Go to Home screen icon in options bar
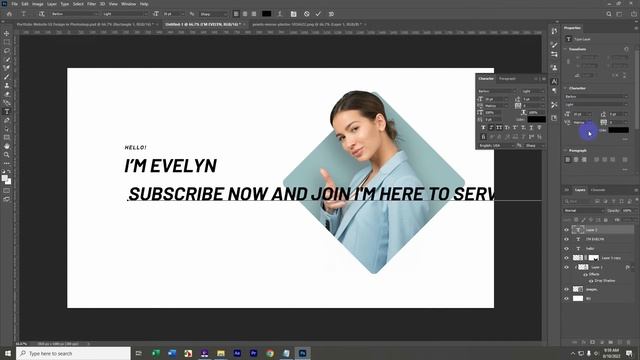 click(9, 14)
